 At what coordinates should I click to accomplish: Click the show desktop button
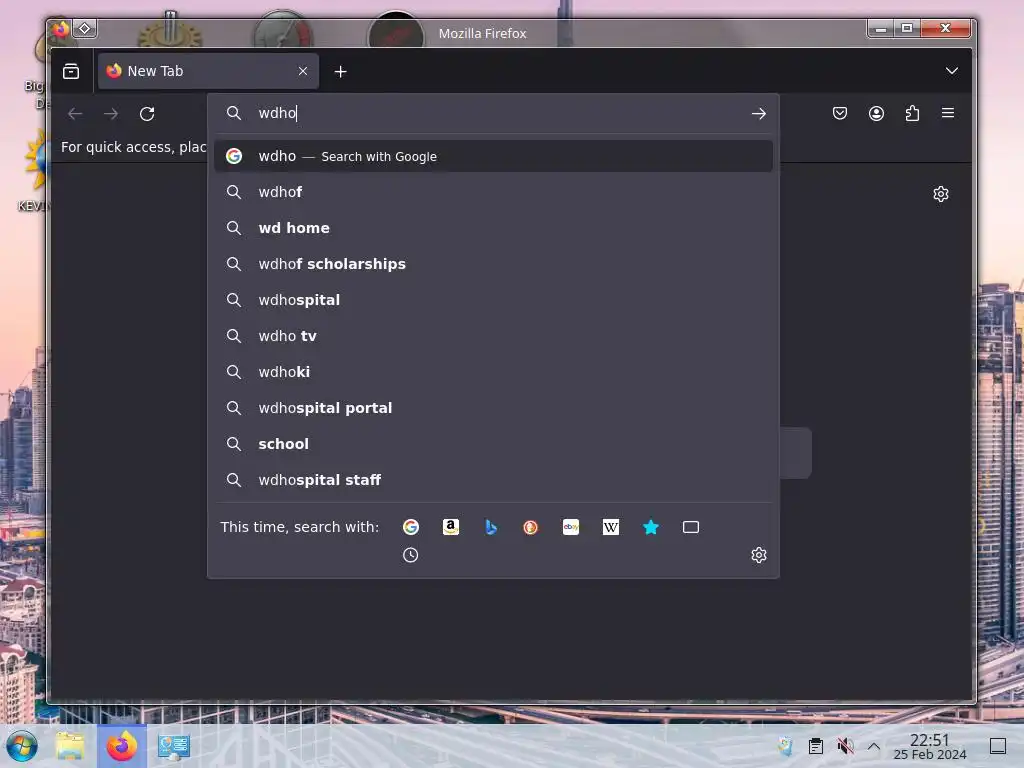pos(998,746)
